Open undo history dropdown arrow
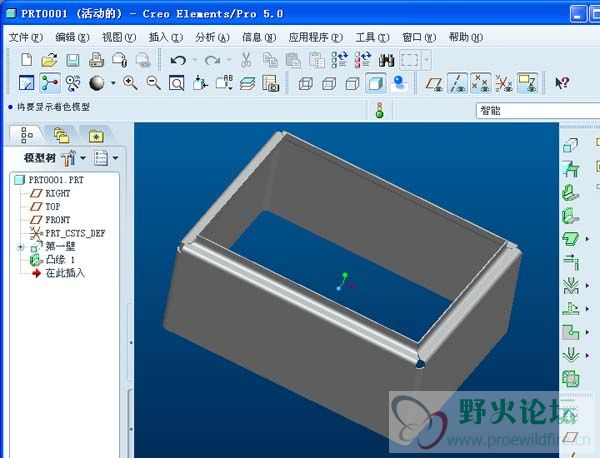 tap(195, 60)
